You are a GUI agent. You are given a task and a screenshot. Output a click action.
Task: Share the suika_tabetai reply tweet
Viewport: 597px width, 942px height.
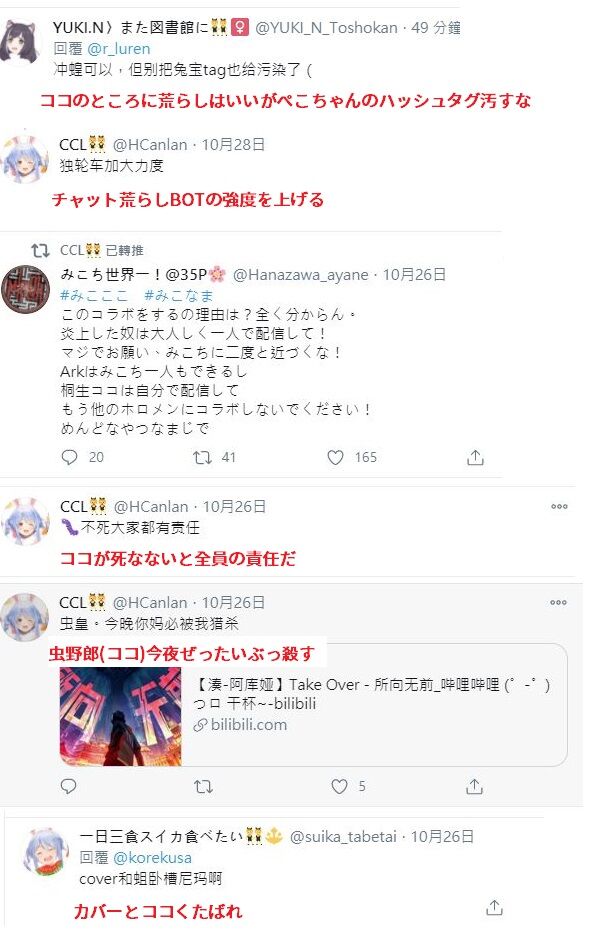(494, 908)
